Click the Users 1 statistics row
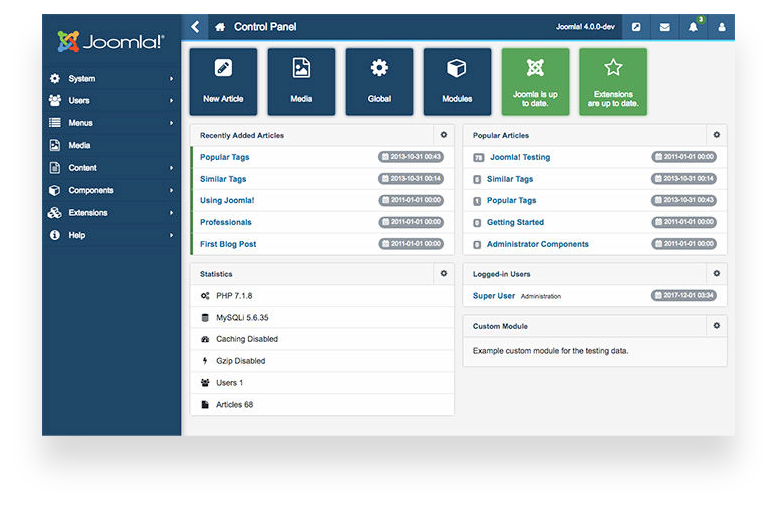777x506 pixels. (322, 383)
